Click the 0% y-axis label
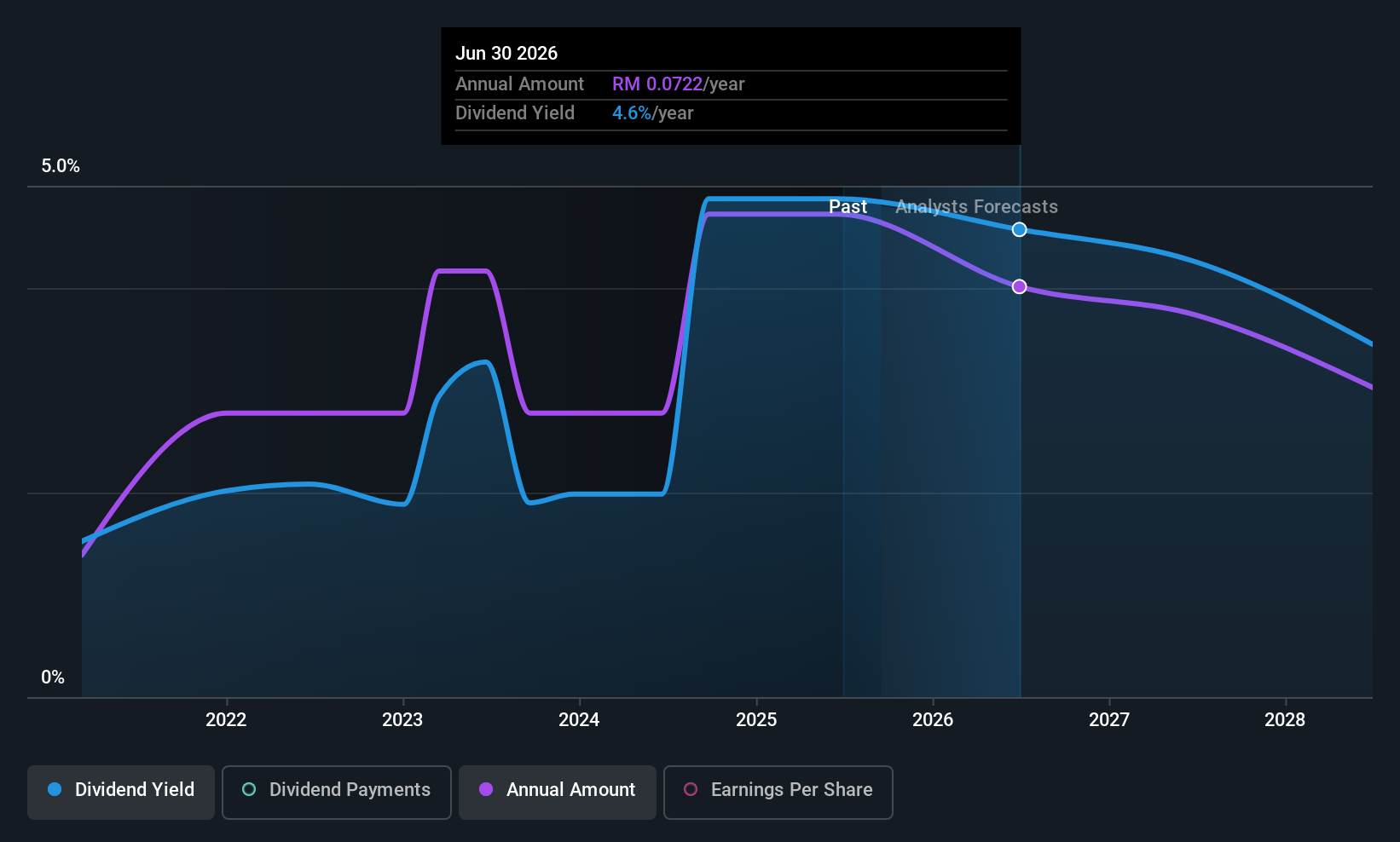The width and height of the screenshot is (1400, 842). [53, 678]
